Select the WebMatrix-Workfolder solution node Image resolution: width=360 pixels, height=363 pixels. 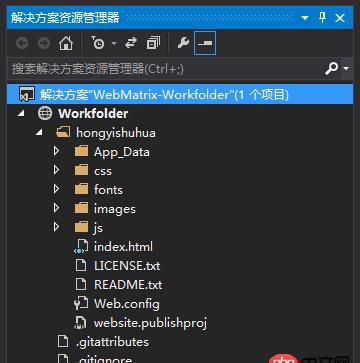[x=180, y=94]
